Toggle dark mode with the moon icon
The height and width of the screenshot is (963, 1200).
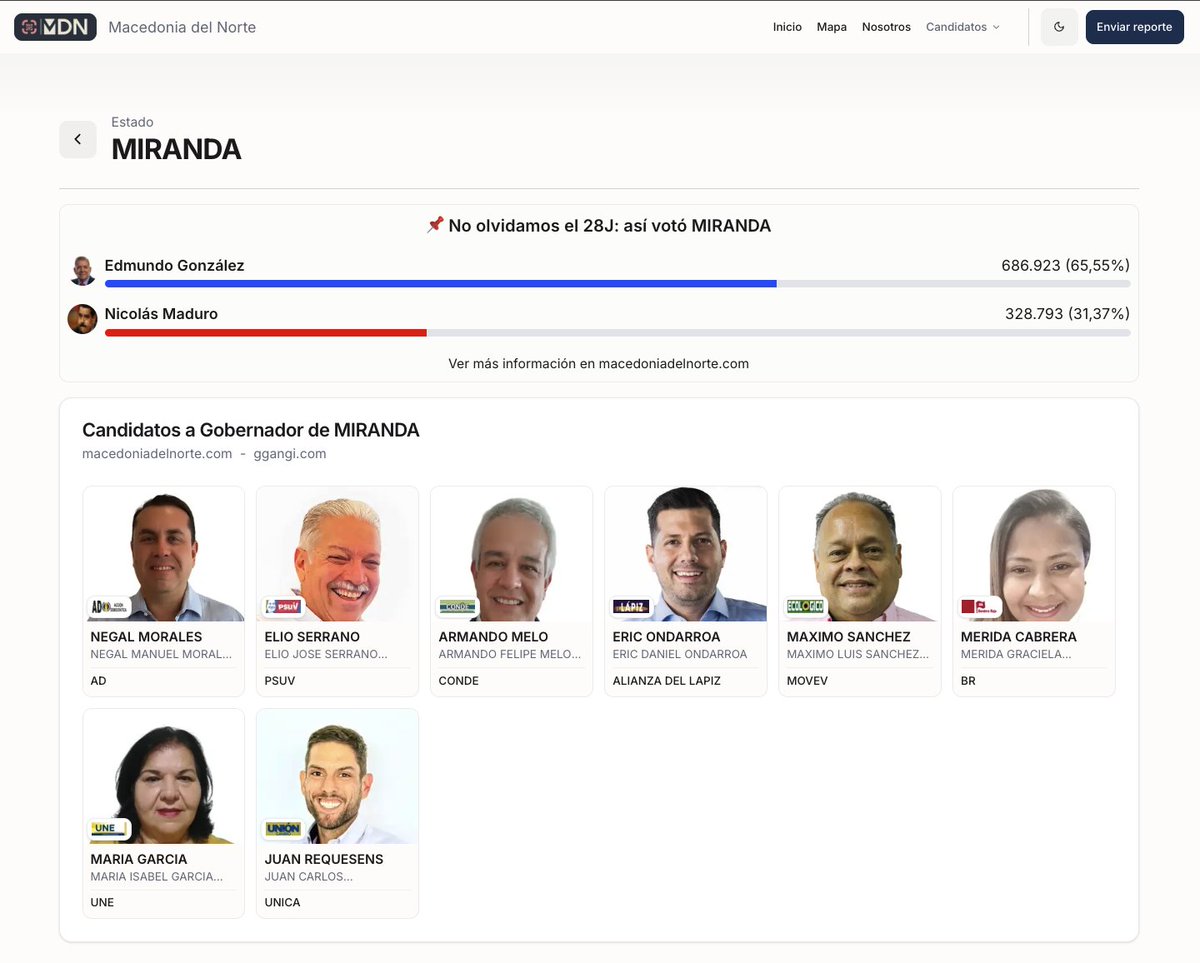tap(1060, 27)
